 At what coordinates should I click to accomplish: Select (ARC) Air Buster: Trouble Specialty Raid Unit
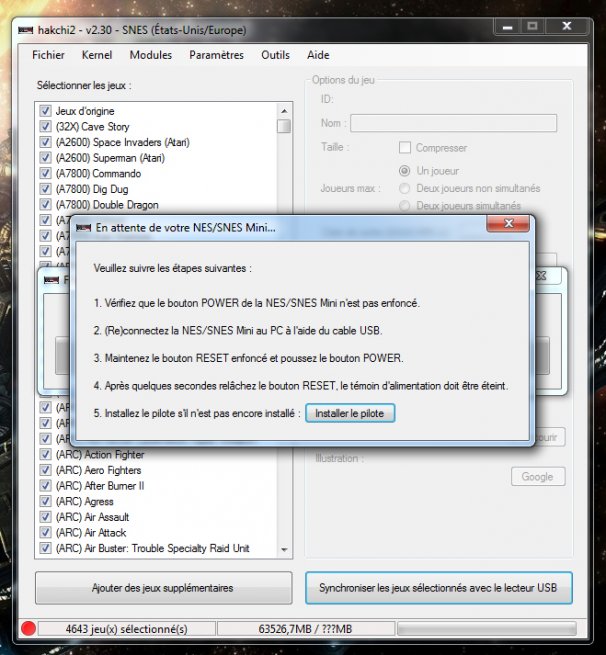(x=152, y=548)
